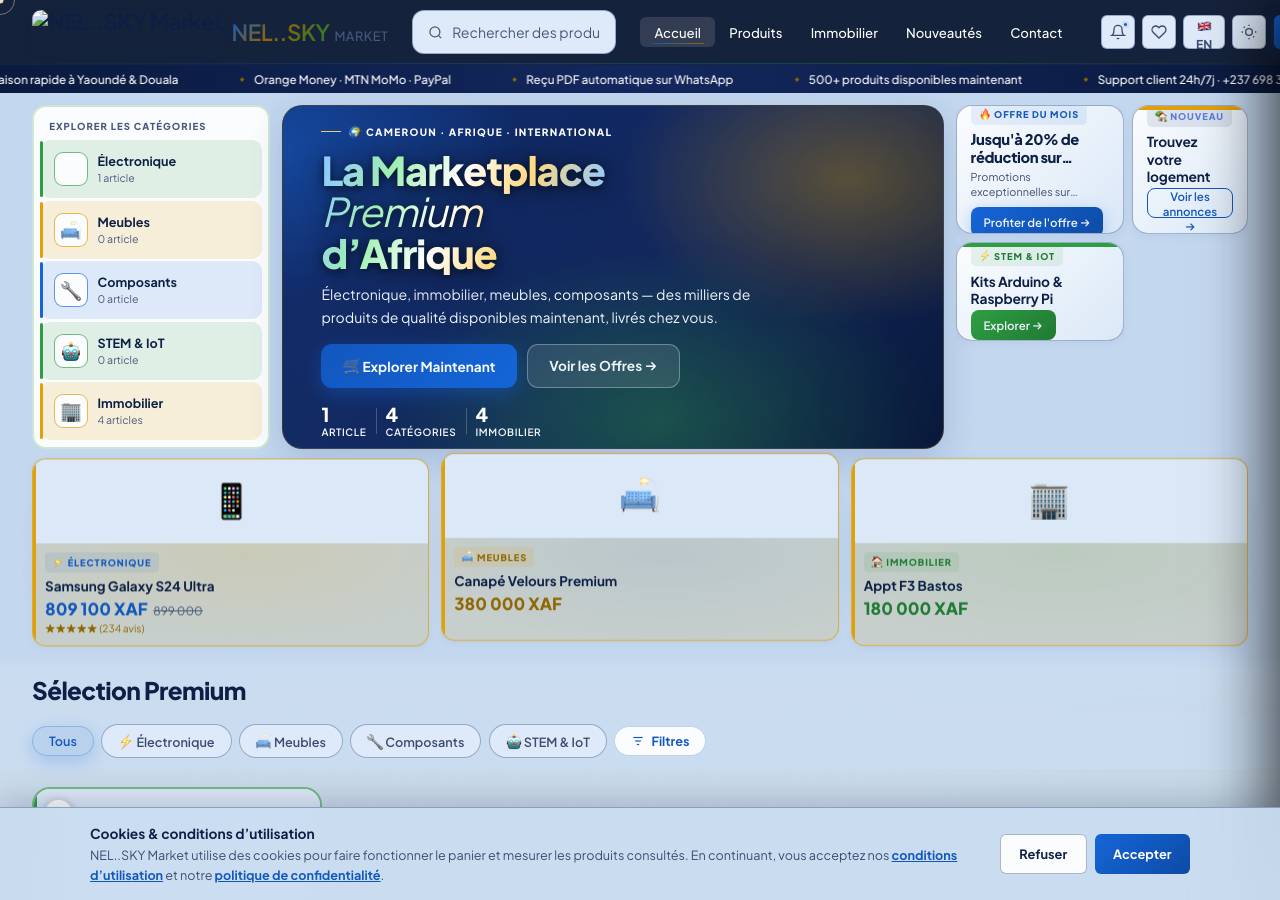Click the Immobilier building icon in sidebar
Viewport: 1280px width, 900px height.
coord(71,411)
